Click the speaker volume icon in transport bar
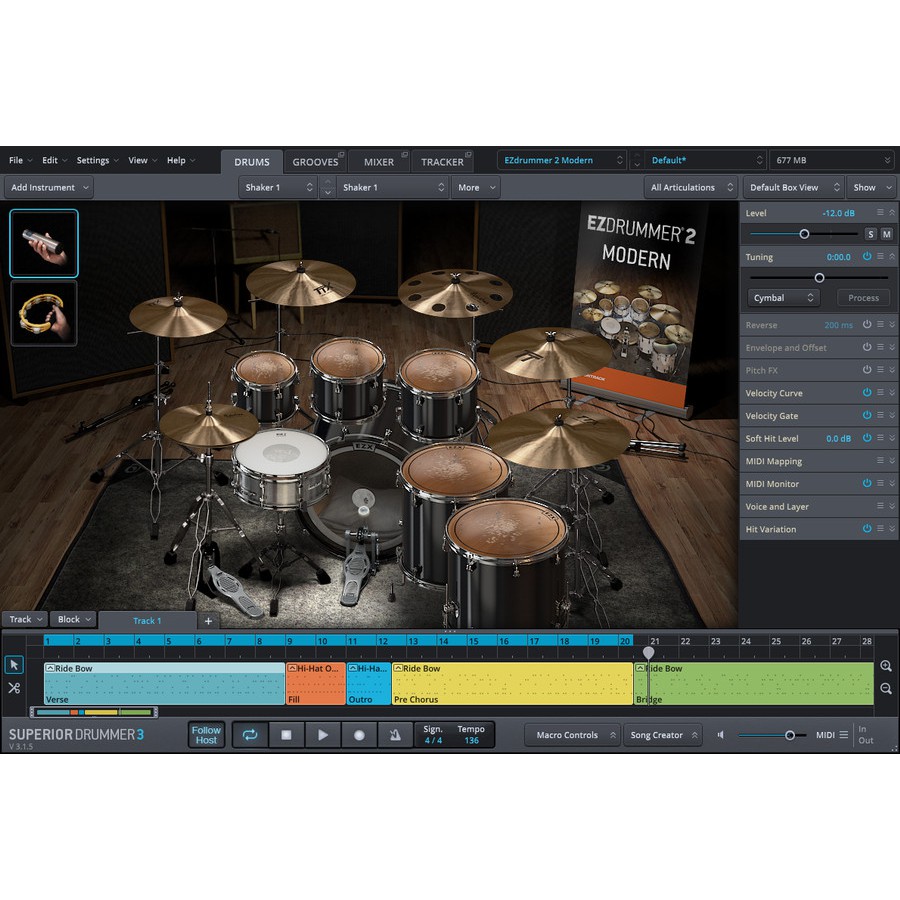900x900 pixels. [x=720, y=735]
